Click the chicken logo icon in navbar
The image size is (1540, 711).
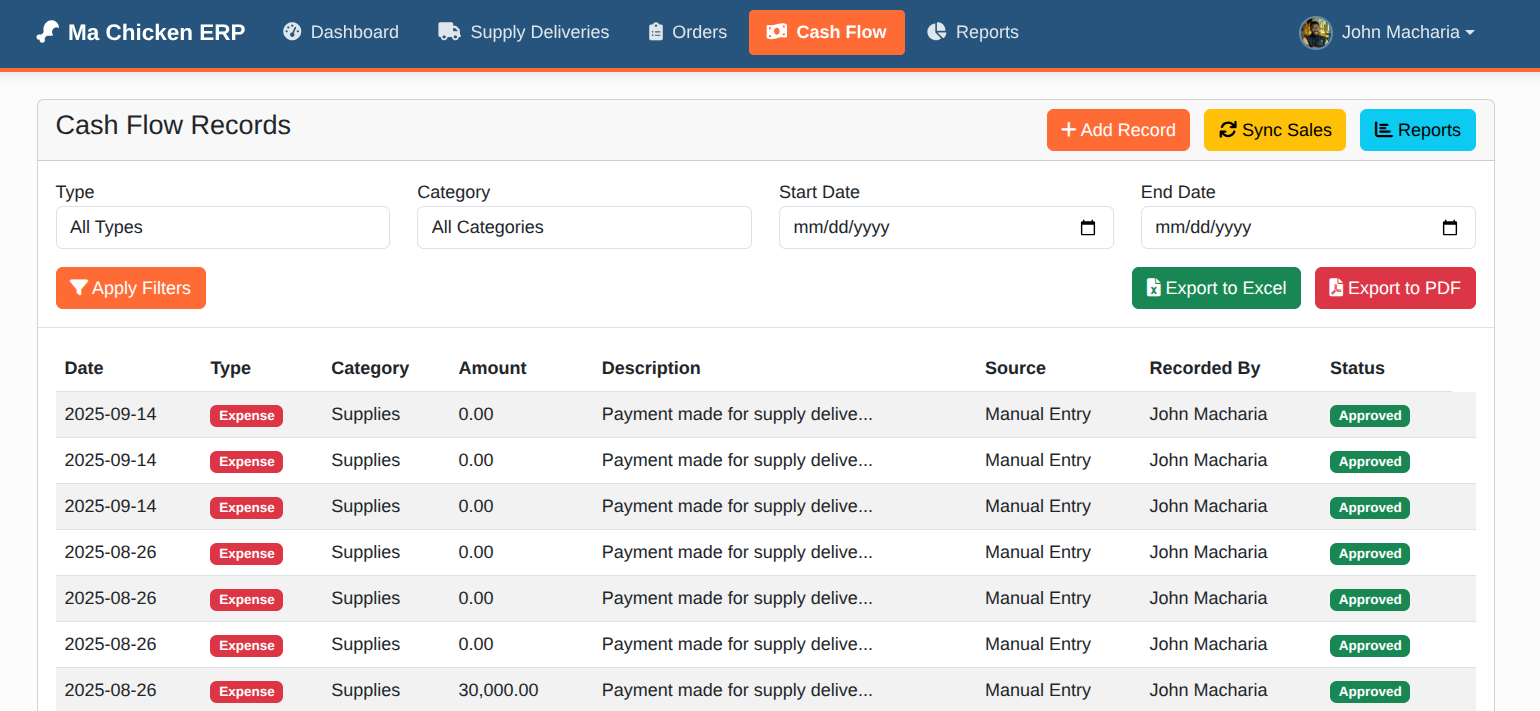pos(46,31)
